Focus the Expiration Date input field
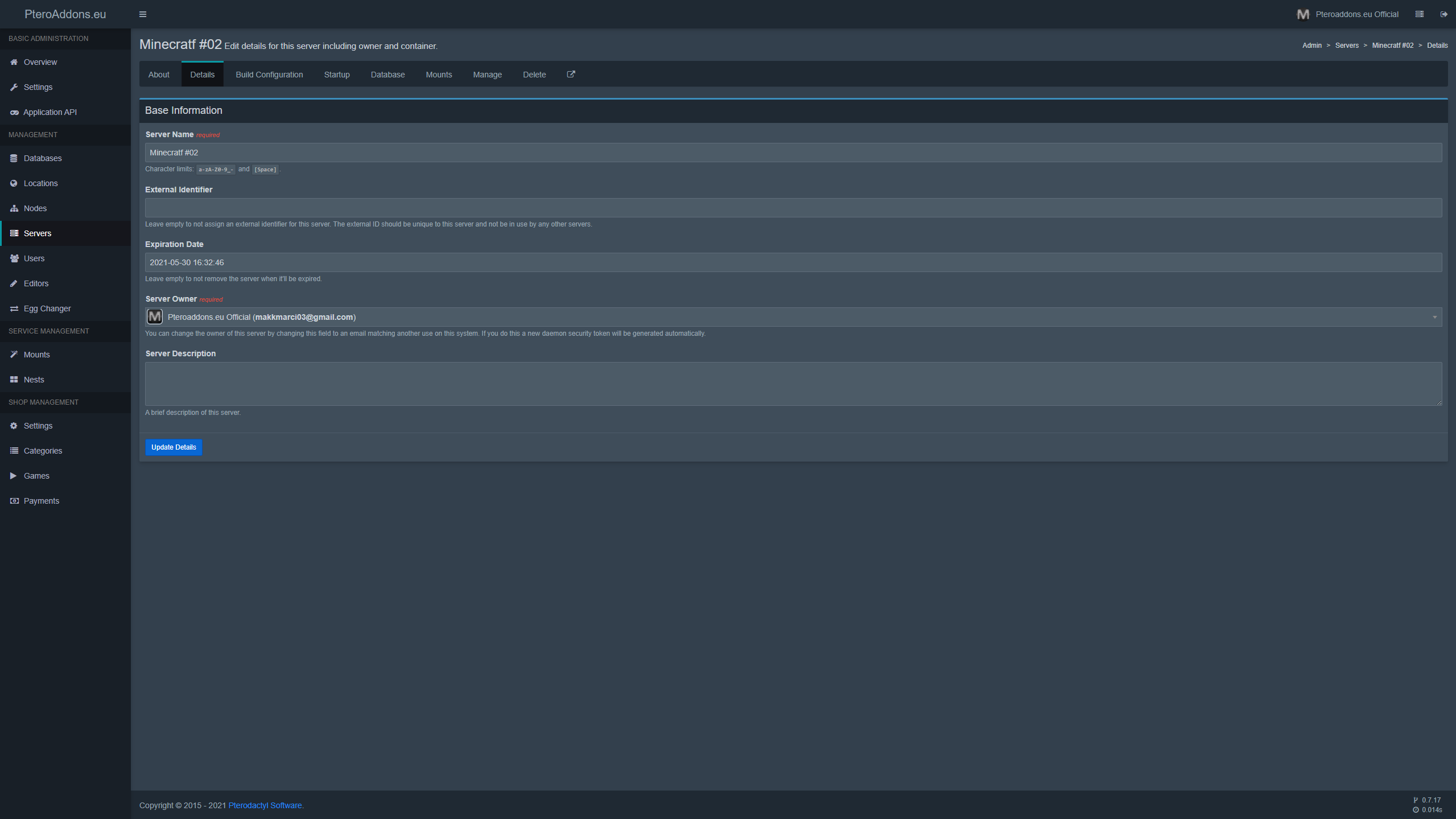 click(793, 262)
